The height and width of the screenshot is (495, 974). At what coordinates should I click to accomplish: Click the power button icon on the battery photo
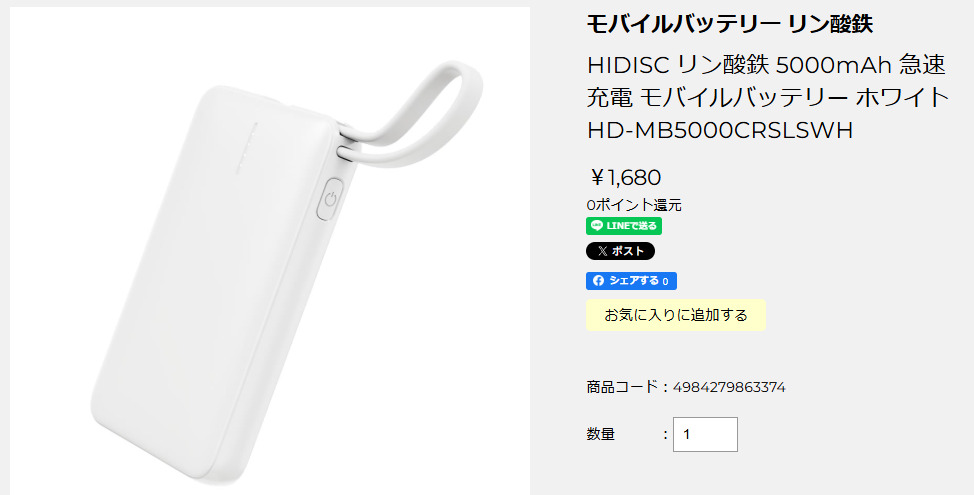pos(331,199)
